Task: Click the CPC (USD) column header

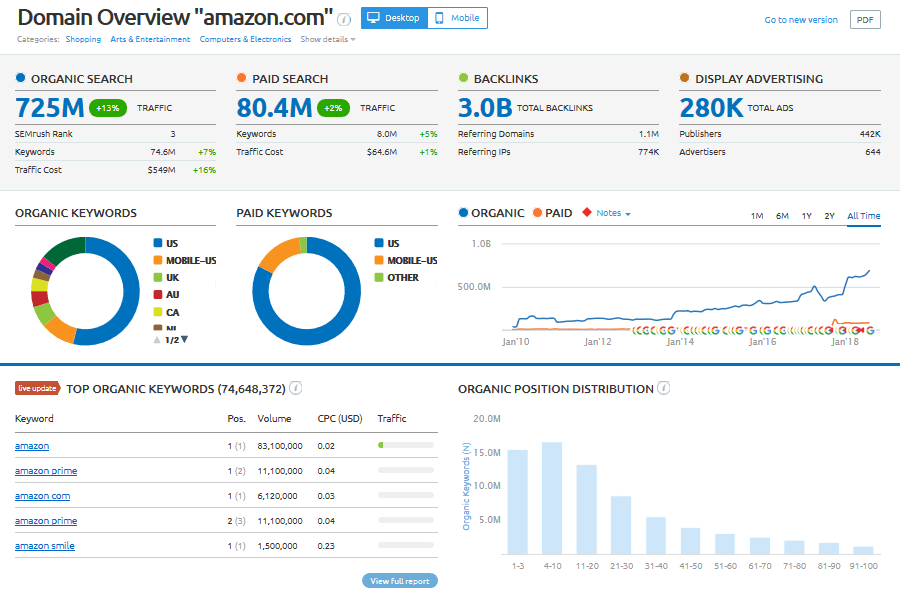Action: (340, 418)
